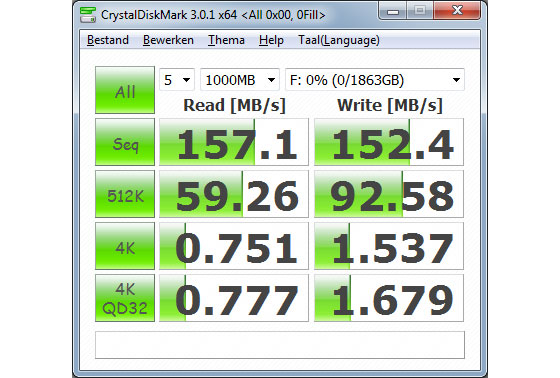The image size is (560, 378).
Task: Click the 4K QD32 write result 1.679
Action: pos(389,298)
